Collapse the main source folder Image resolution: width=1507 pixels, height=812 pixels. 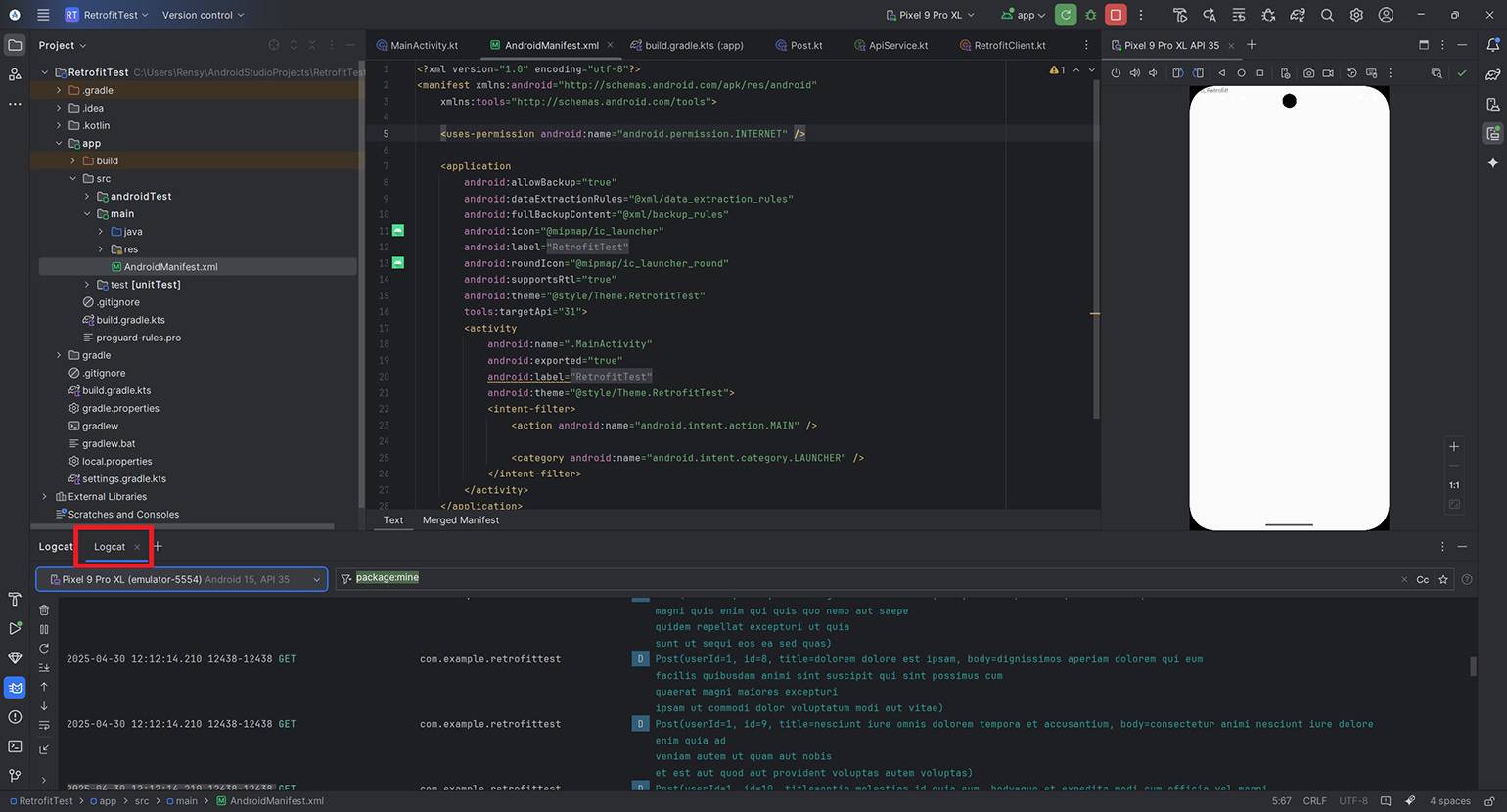(86, 213)
